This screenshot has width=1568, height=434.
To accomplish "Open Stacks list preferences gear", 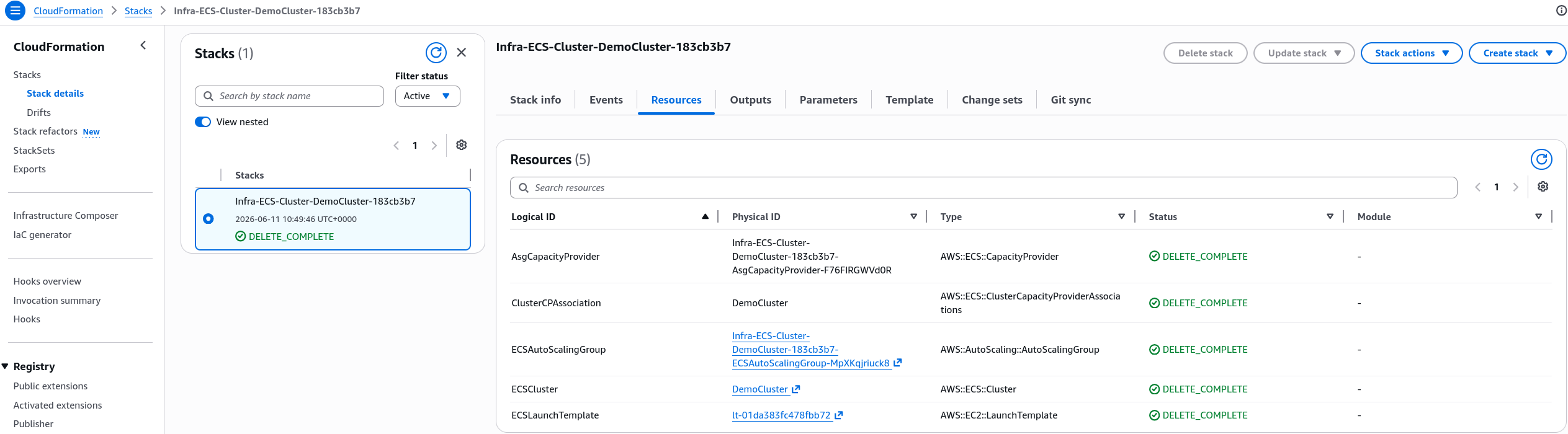I will [462, 145].
